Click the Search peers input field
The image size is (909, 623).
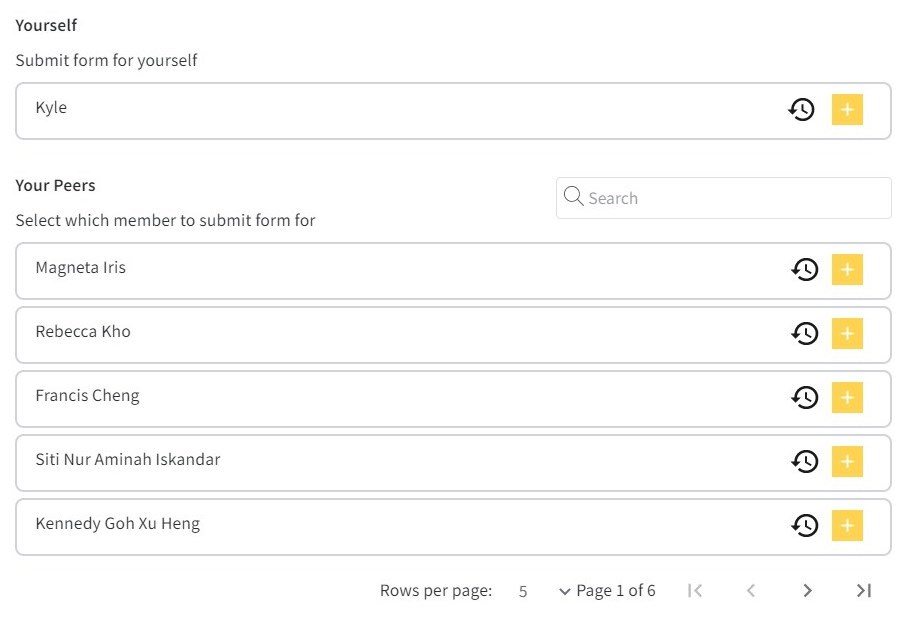point(723,198)
